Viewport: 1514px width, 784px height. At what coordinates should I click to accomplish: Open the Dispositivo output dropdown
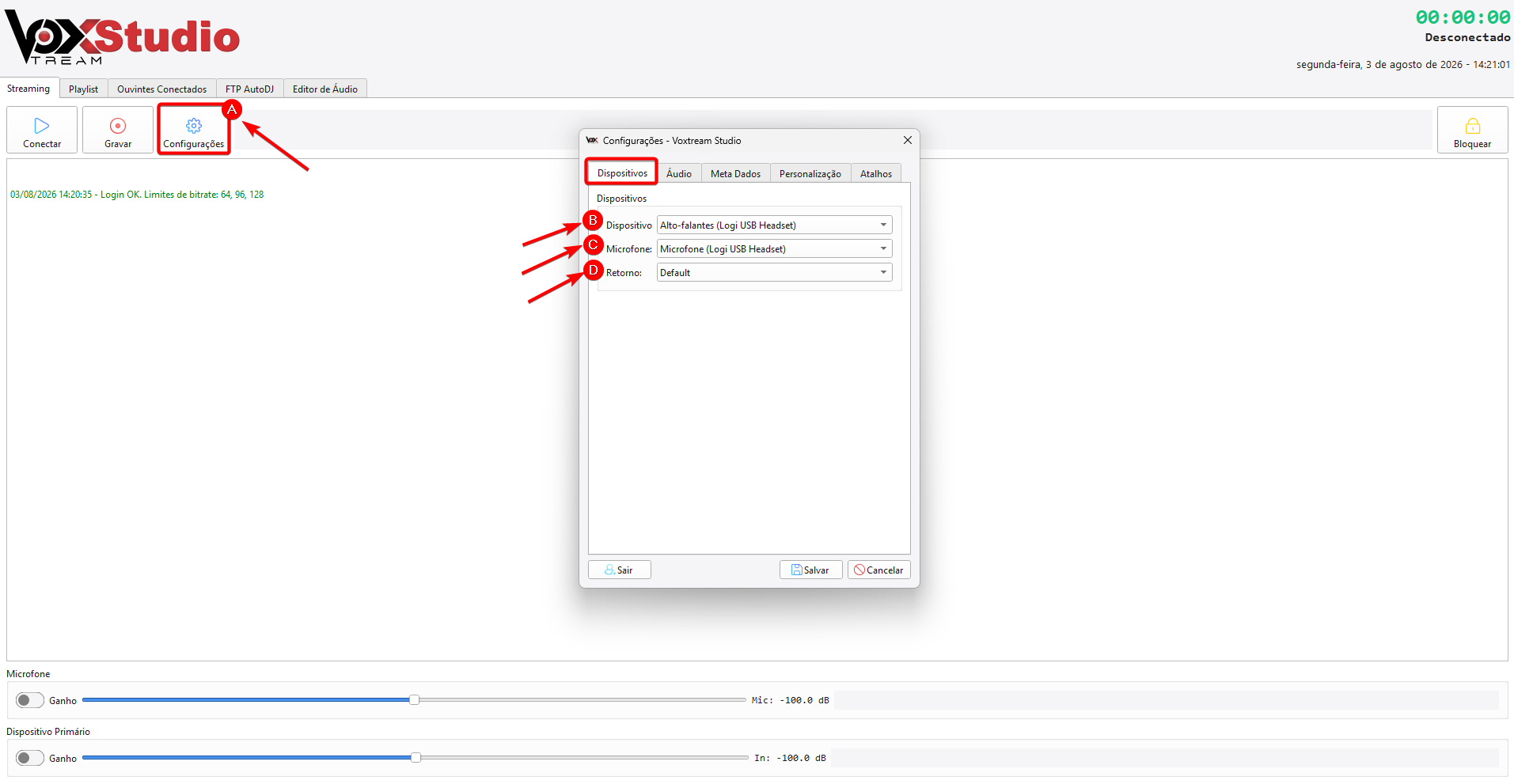click(x=775, y=225)
